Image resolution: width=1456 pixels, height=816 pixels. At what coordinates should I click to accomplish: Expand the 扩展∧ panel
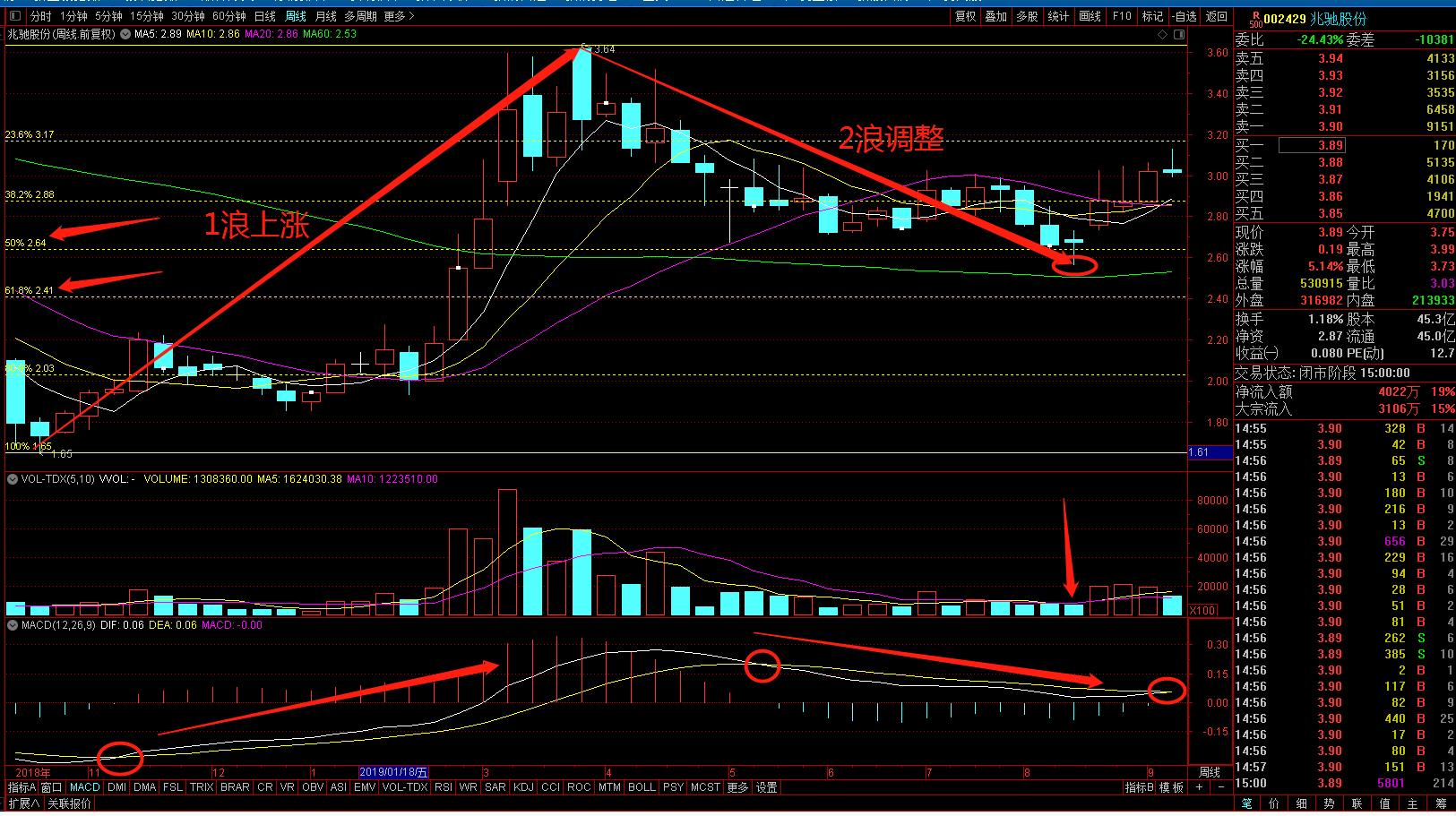click(24, 803)
